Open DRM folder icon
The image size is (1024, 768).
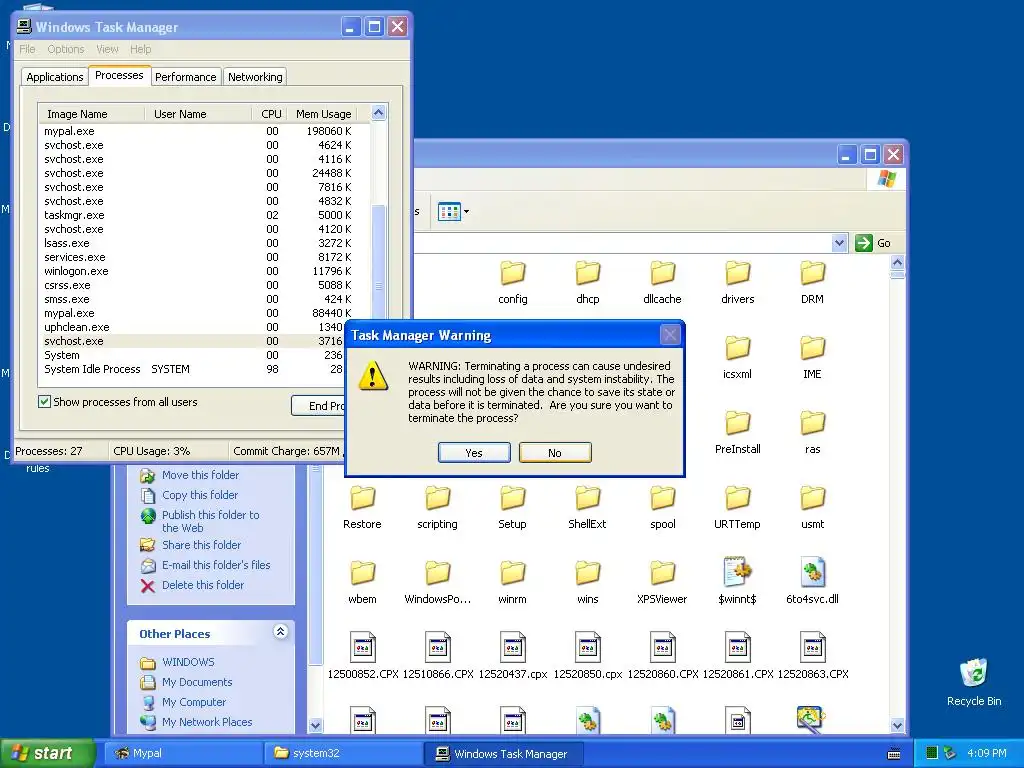[x=812, y=282]
